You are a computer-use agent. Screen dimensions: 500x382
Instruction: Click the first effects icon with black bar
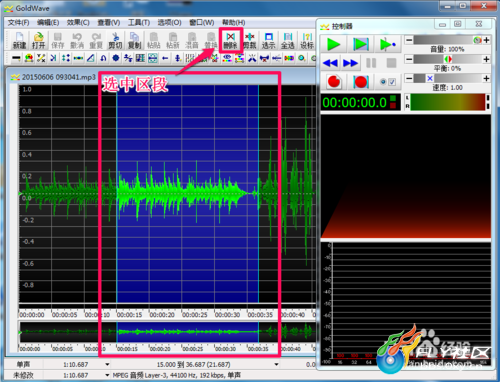click(x=16, y=58)
